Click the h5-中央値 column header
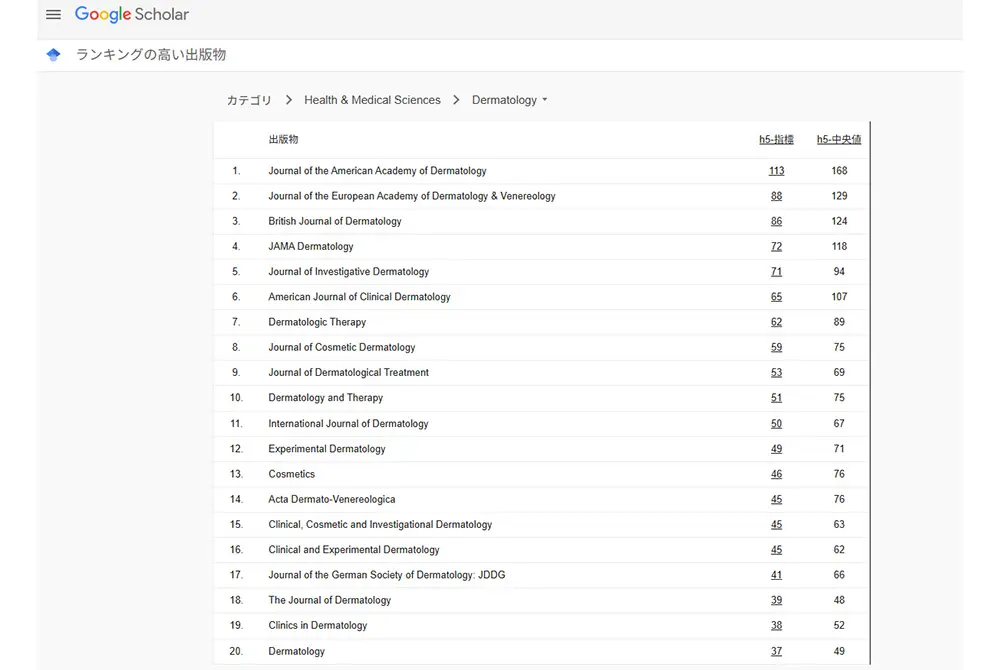This screenshot has width=1000, height=670. [x=839, y=139]
